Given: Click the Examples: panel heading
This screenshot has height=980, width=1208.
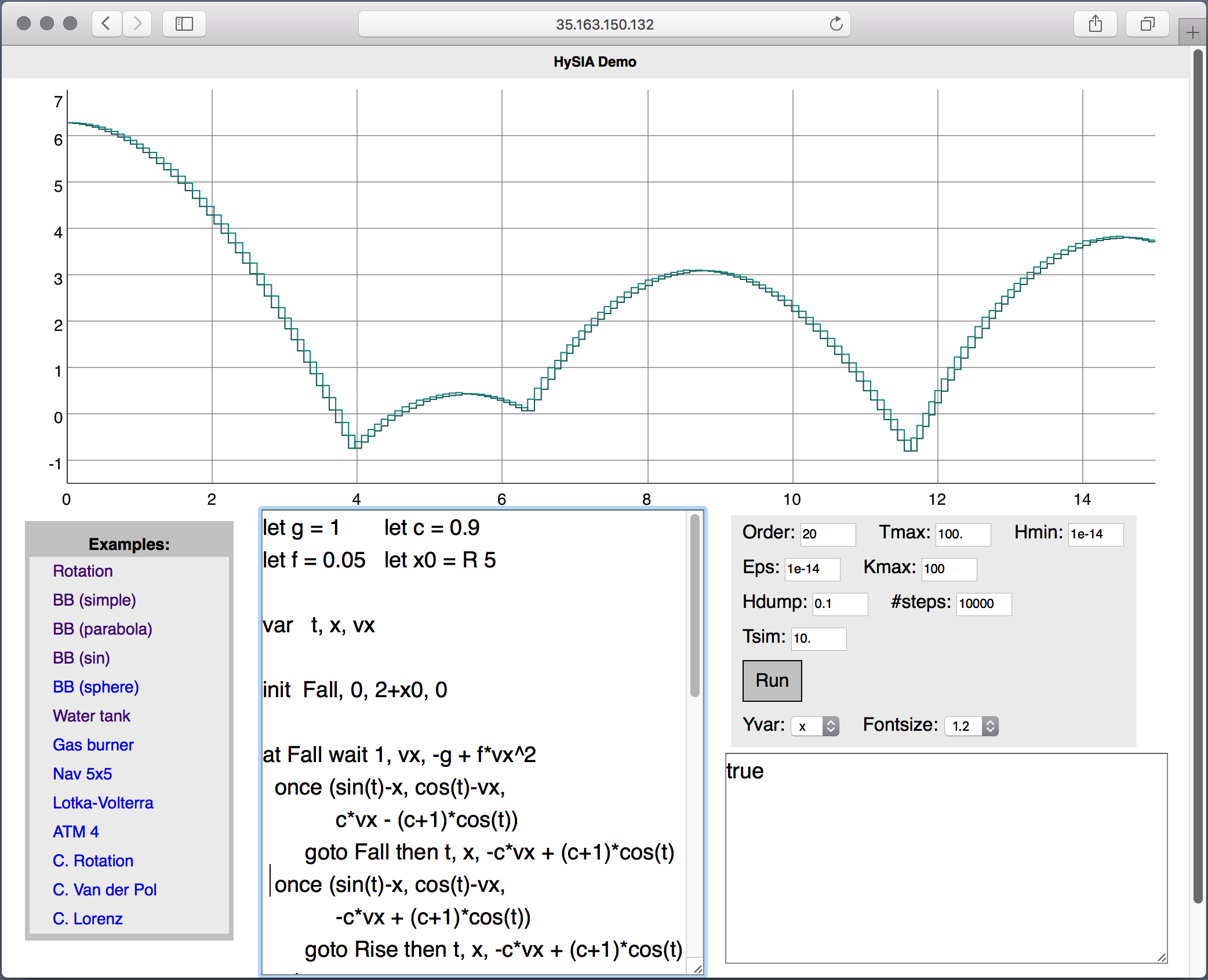Looking at the screenshot, I should click(x=129, y=544).
